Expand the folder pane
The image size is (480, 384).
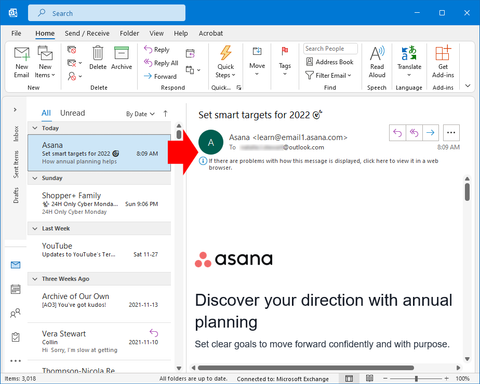pyautogui.click(x=15, y=109)
